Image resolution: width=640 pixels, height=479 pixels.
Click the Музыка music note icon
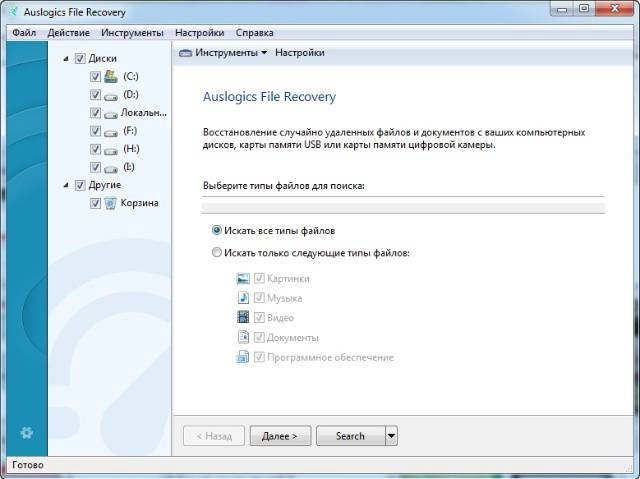tap(243, 298)
